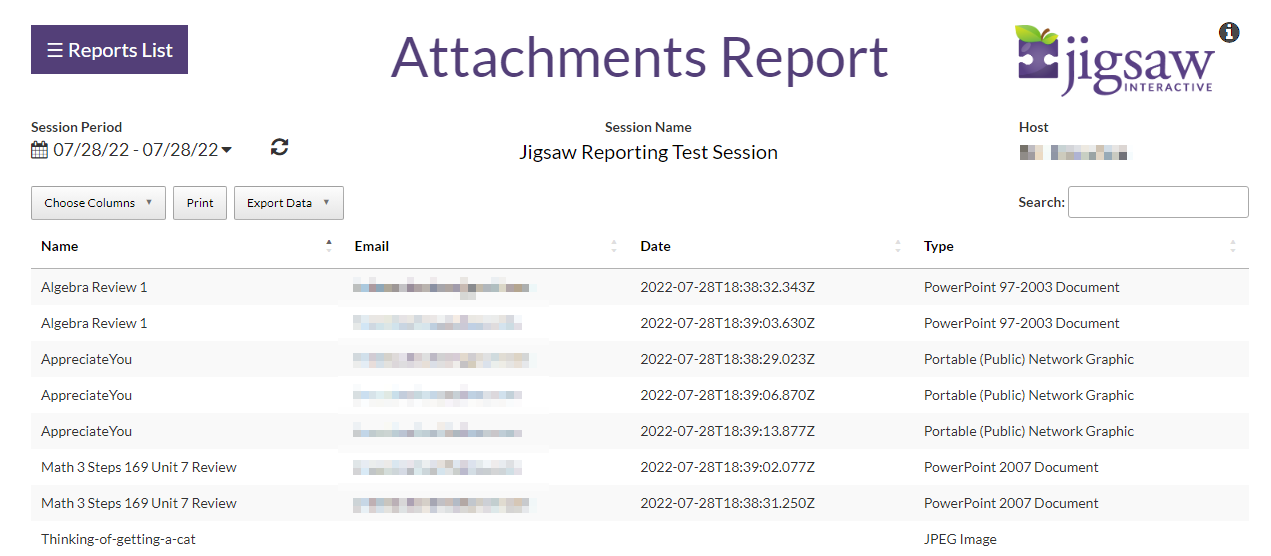Viewport: 1271px width, 556px height.
Task: Expand the Export Data dropdown
Action: click(x=288, y=203)
